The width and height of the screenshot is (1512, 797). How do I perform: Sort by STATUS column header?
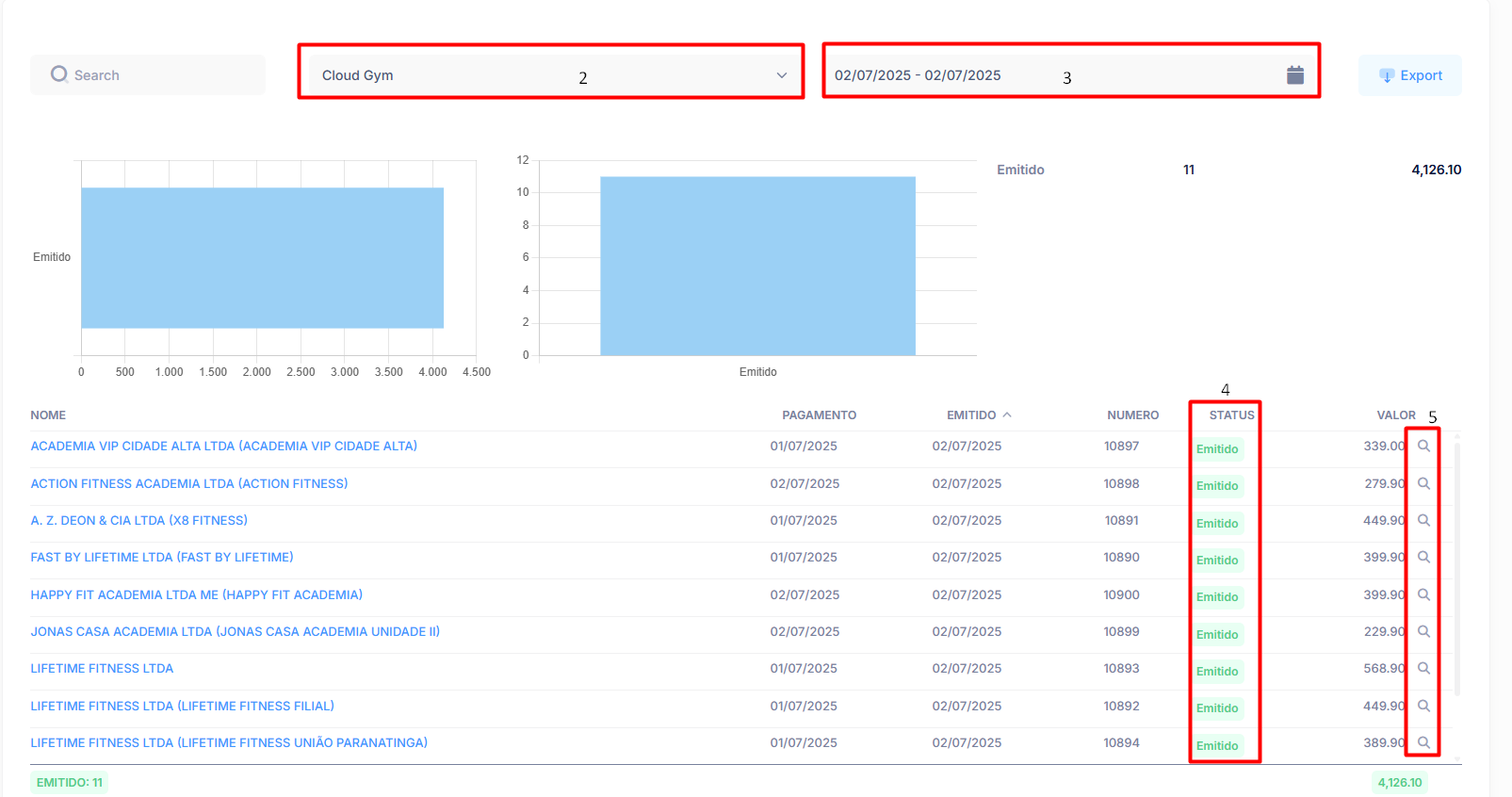click(1232, 415)
